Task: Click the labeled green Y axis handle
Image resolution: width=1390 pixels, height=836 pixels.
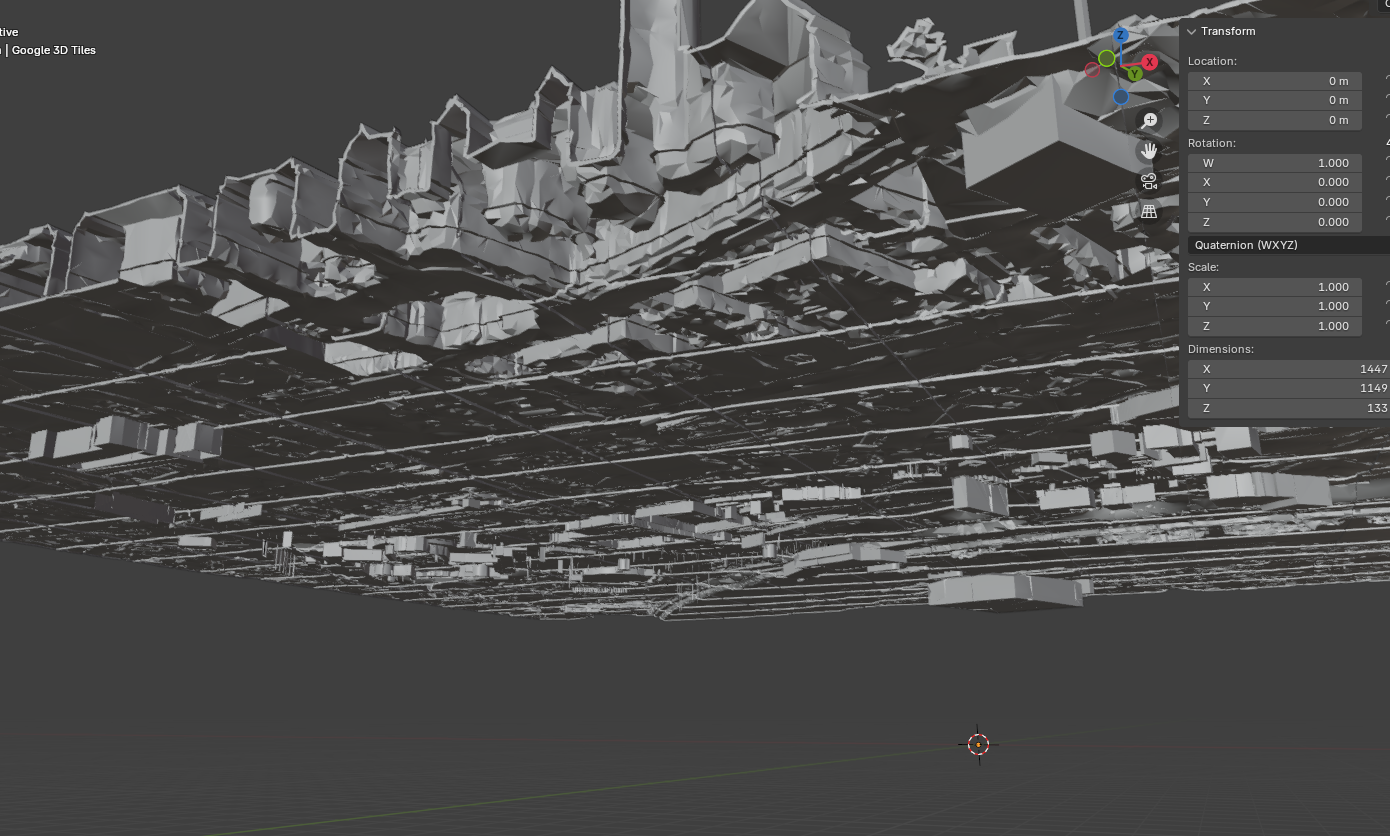Action: click(x=1135, y=74)
